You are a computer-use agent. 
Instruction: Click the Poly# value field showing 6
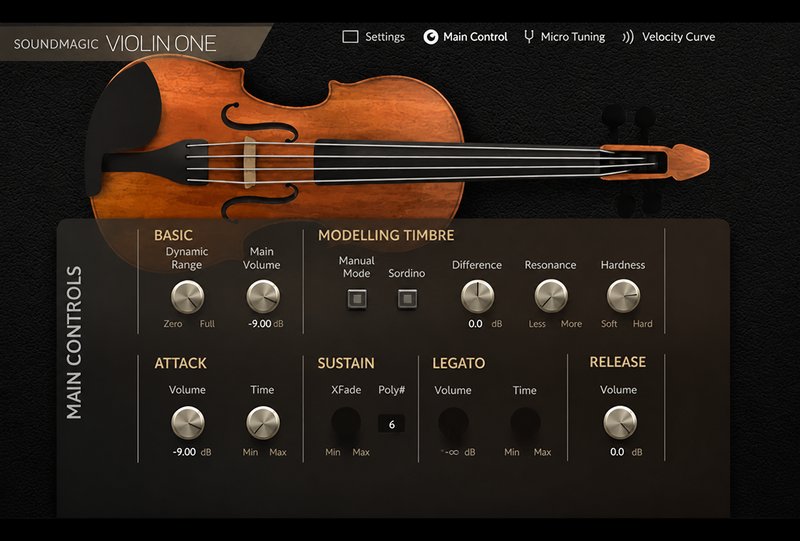(391, 424)
